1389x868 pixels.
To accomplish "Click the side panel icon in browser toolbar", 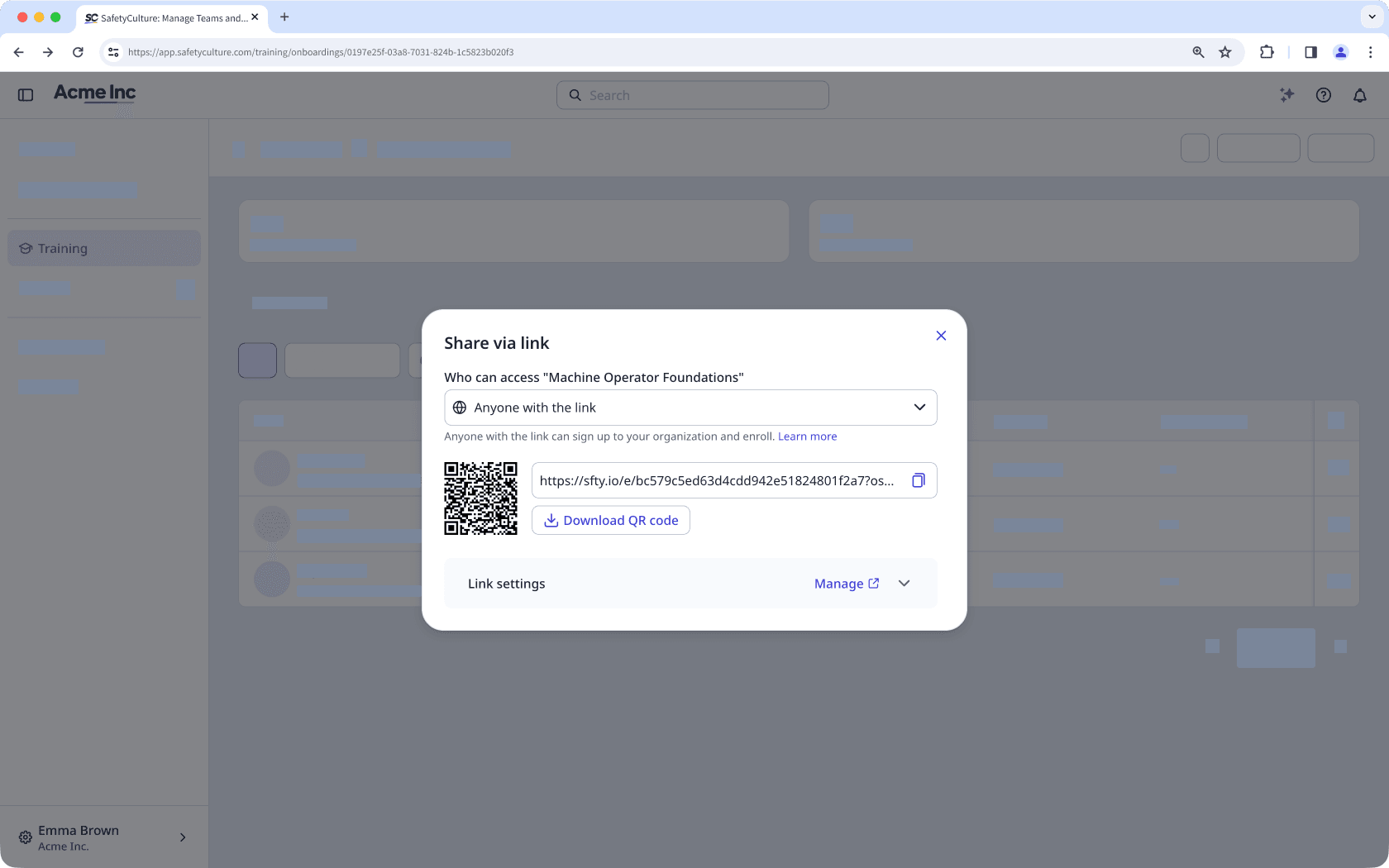I will coord(1310,51).
